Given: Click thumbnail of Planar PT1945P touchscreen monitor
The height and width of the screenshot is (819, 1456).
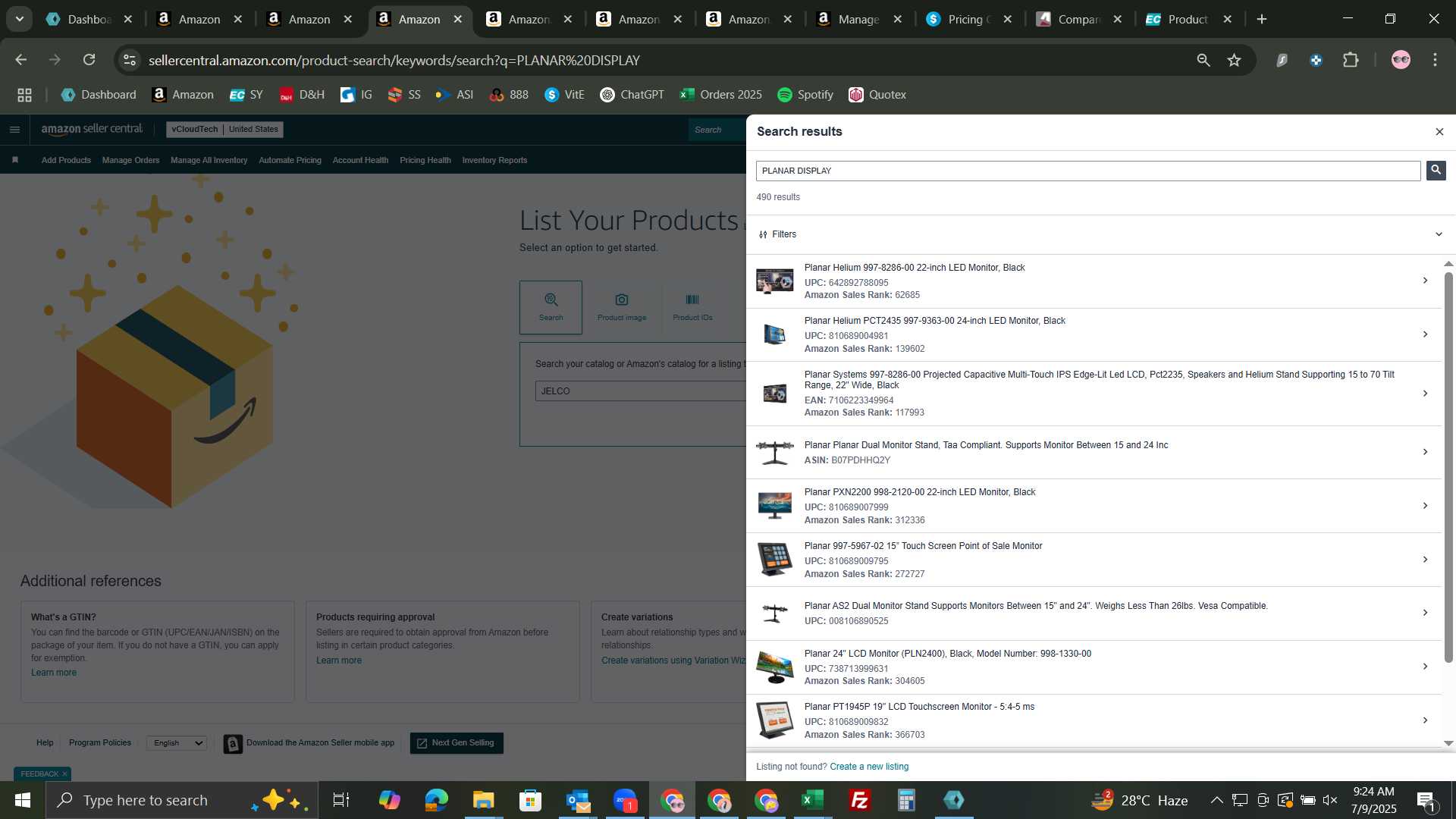Looking at the screenshot, I should (x=774, y=720).
